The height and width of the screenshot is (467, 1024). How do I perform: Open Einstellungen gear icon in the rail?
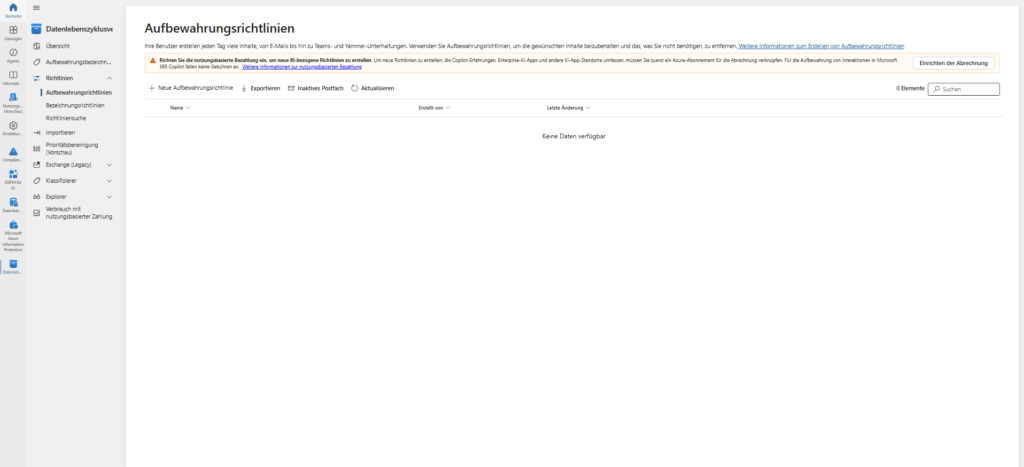coord(13,128)
